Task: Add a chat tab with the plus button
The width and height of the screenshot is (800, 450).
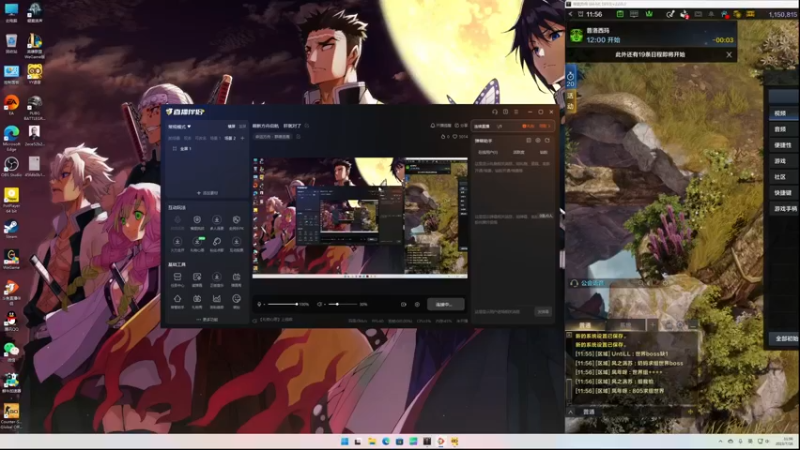Action: pyautogui.click(x=653, y=325)
